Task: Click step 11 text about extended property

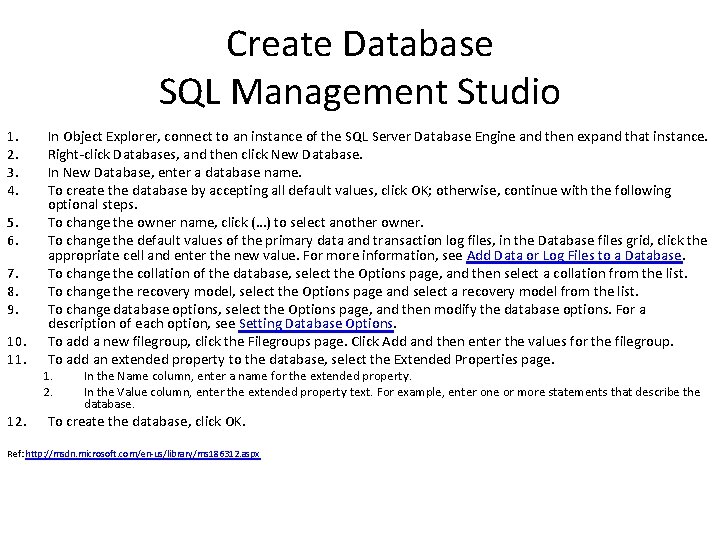Action: pyautogui.click(x=301, y=360)
